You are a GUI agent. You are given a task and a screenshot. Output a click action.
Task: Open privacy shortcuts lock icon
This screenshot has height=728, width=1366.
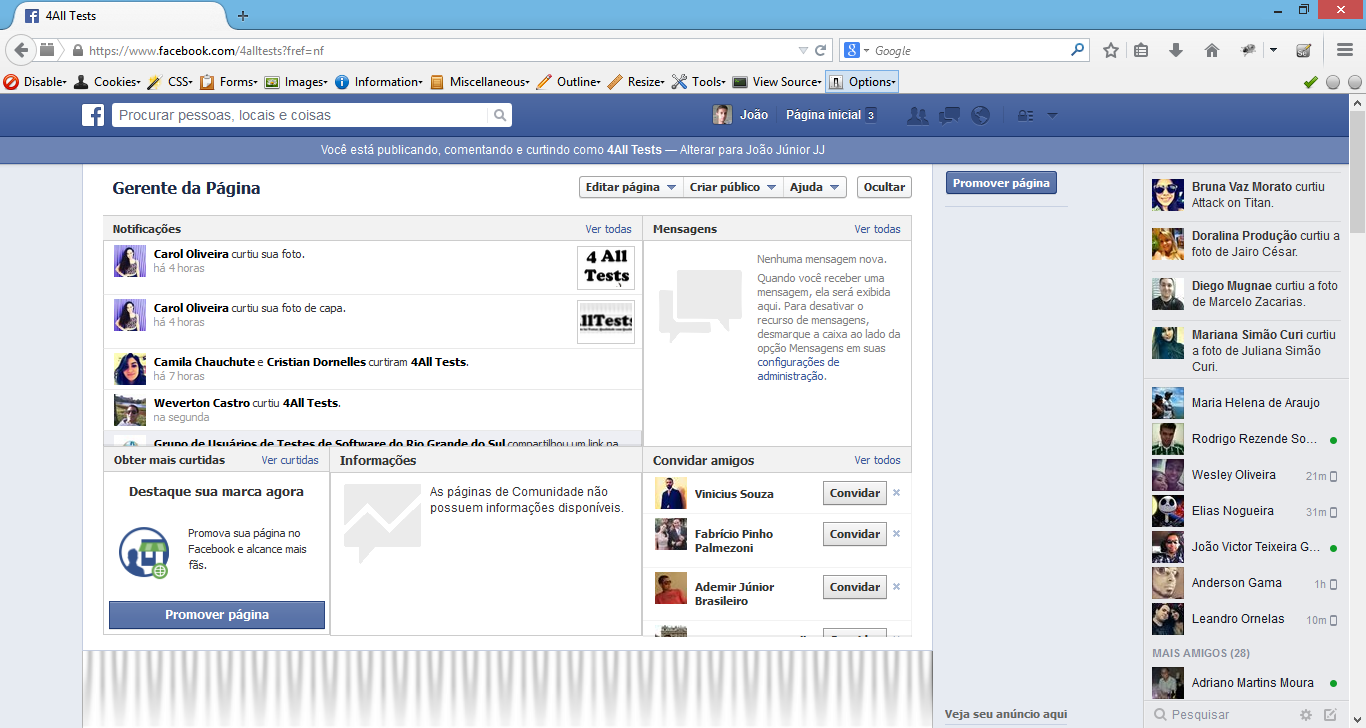point(1025,116)
